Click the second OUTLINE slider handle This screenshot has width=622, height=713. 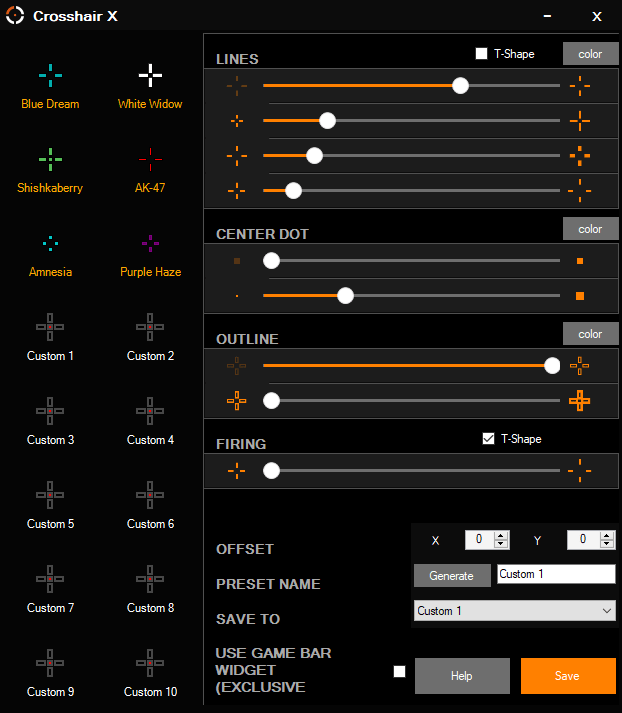pos(271,401)
